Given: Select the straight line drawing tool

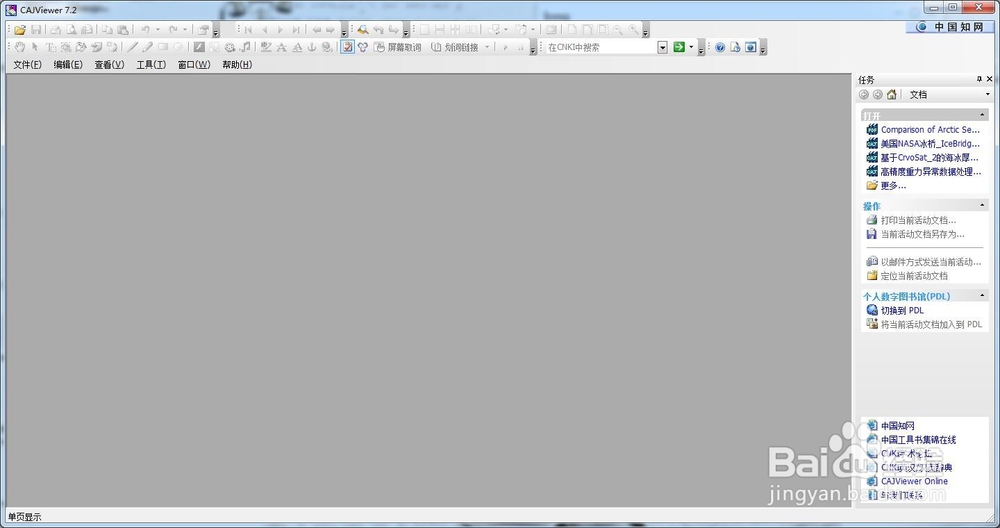Looking at the screenshot, I should pyautogui.click(x=132, y=47).
